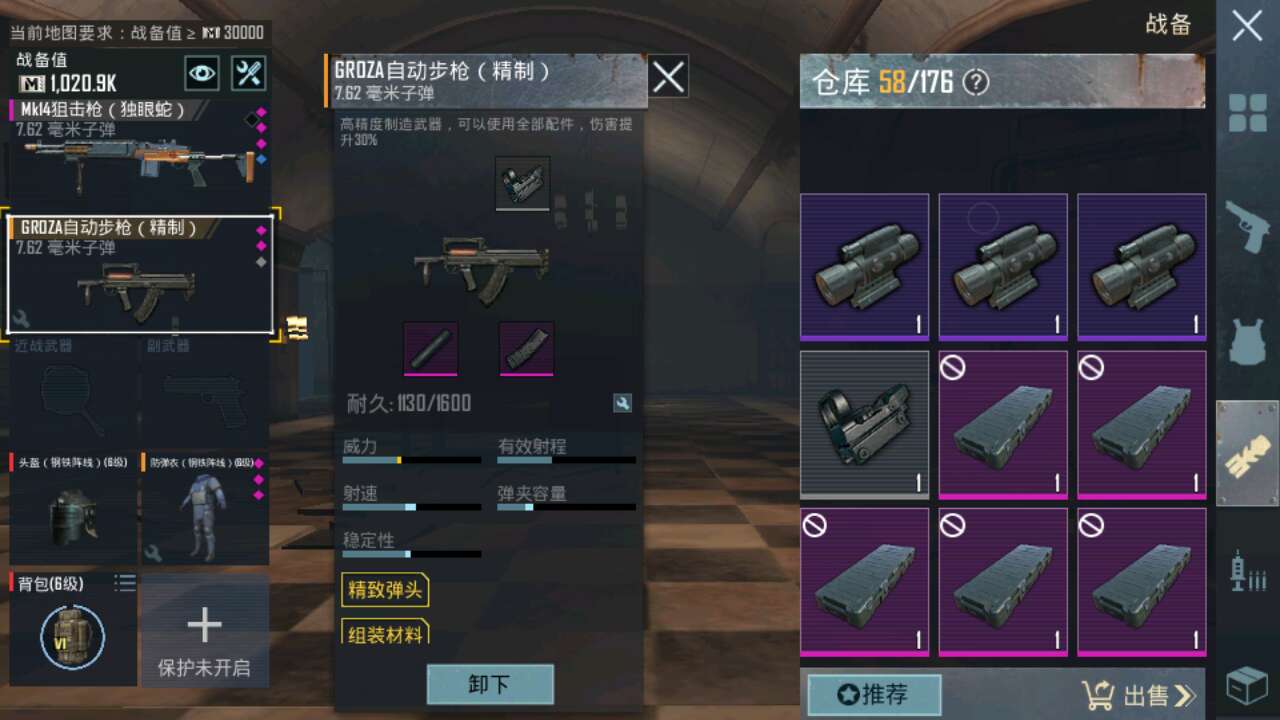Viewport: 1280px width, 720px height.
Task: Select the red dot sight inventory item
Action: coord(864,424)
